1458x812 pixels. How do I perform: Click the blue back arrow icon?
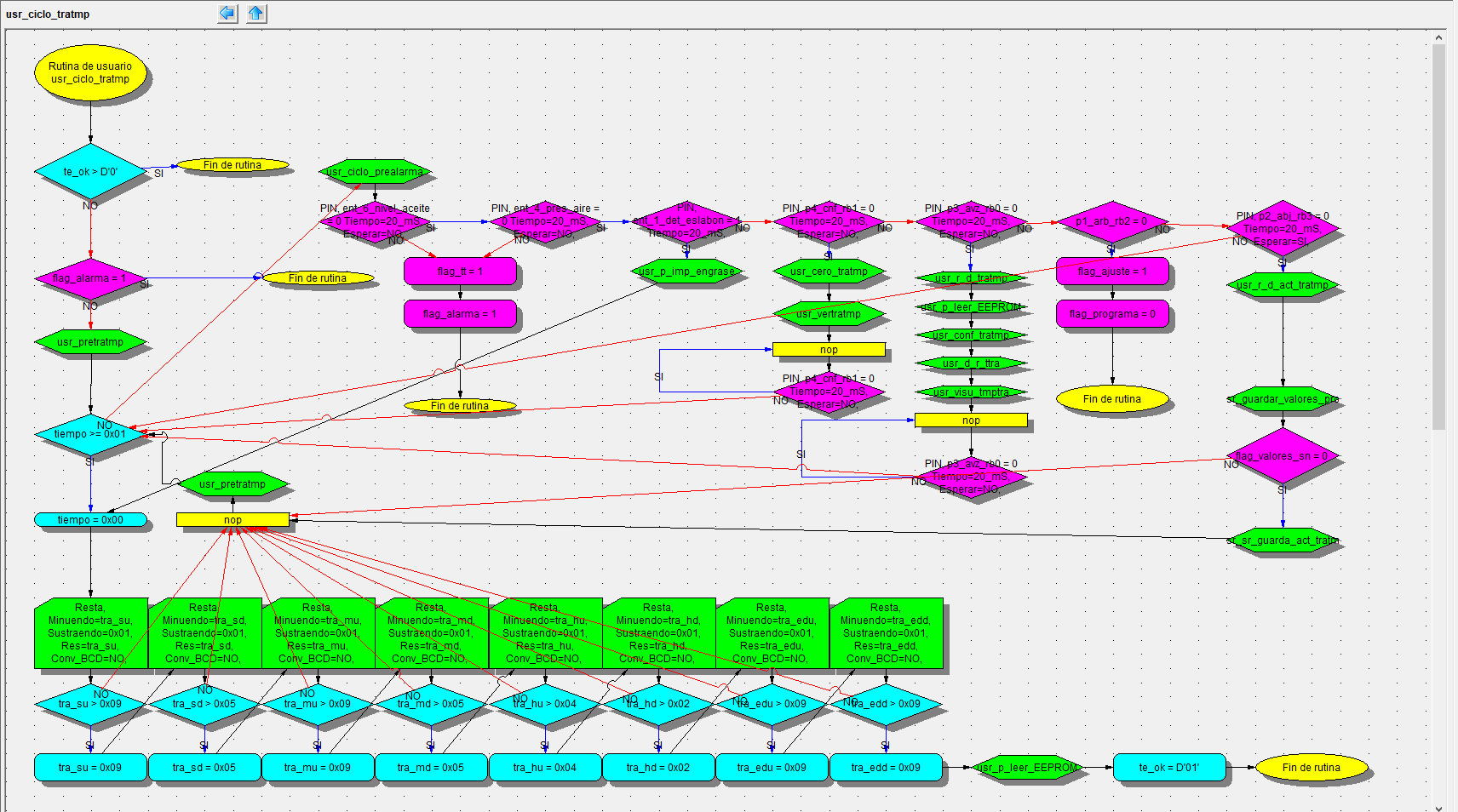pos(227,14)
